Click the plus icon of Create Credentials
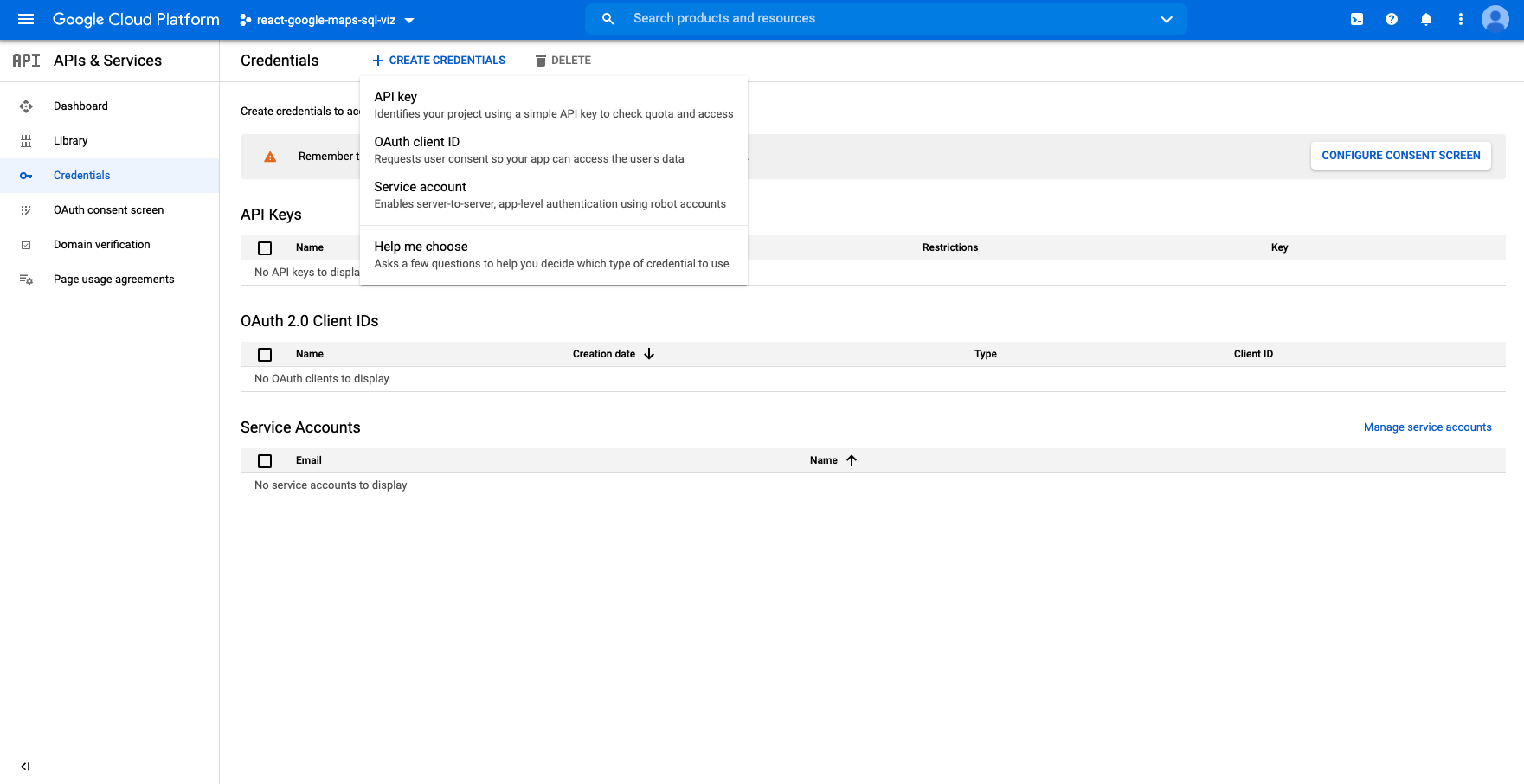The width and height of the screenshot is (1524, 784). 378,61
